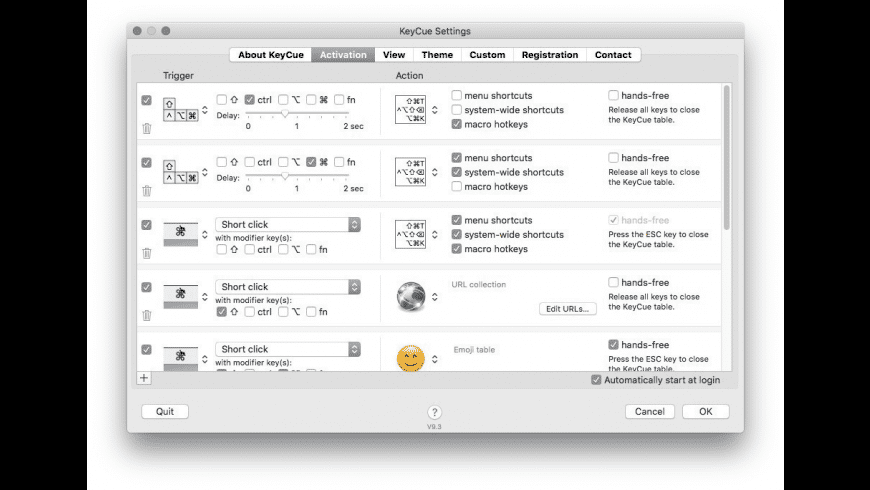Click the shortcut table action icon in second row
The height and width of the screenshot is (490, 870).
pyautogui.click(x=411, y=171)
